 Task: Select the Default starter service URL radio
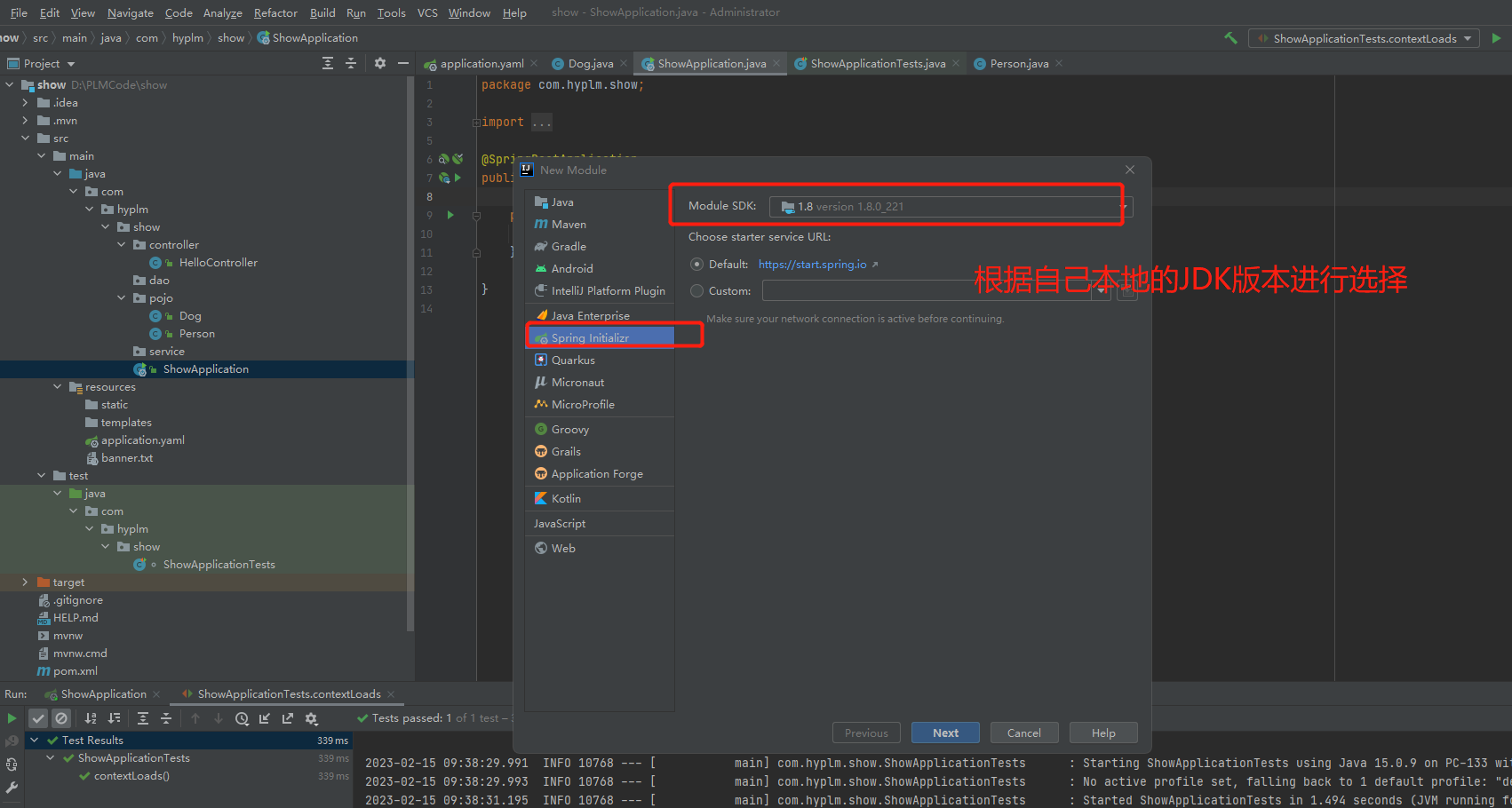pyautogui.click(x=696, y=264)
